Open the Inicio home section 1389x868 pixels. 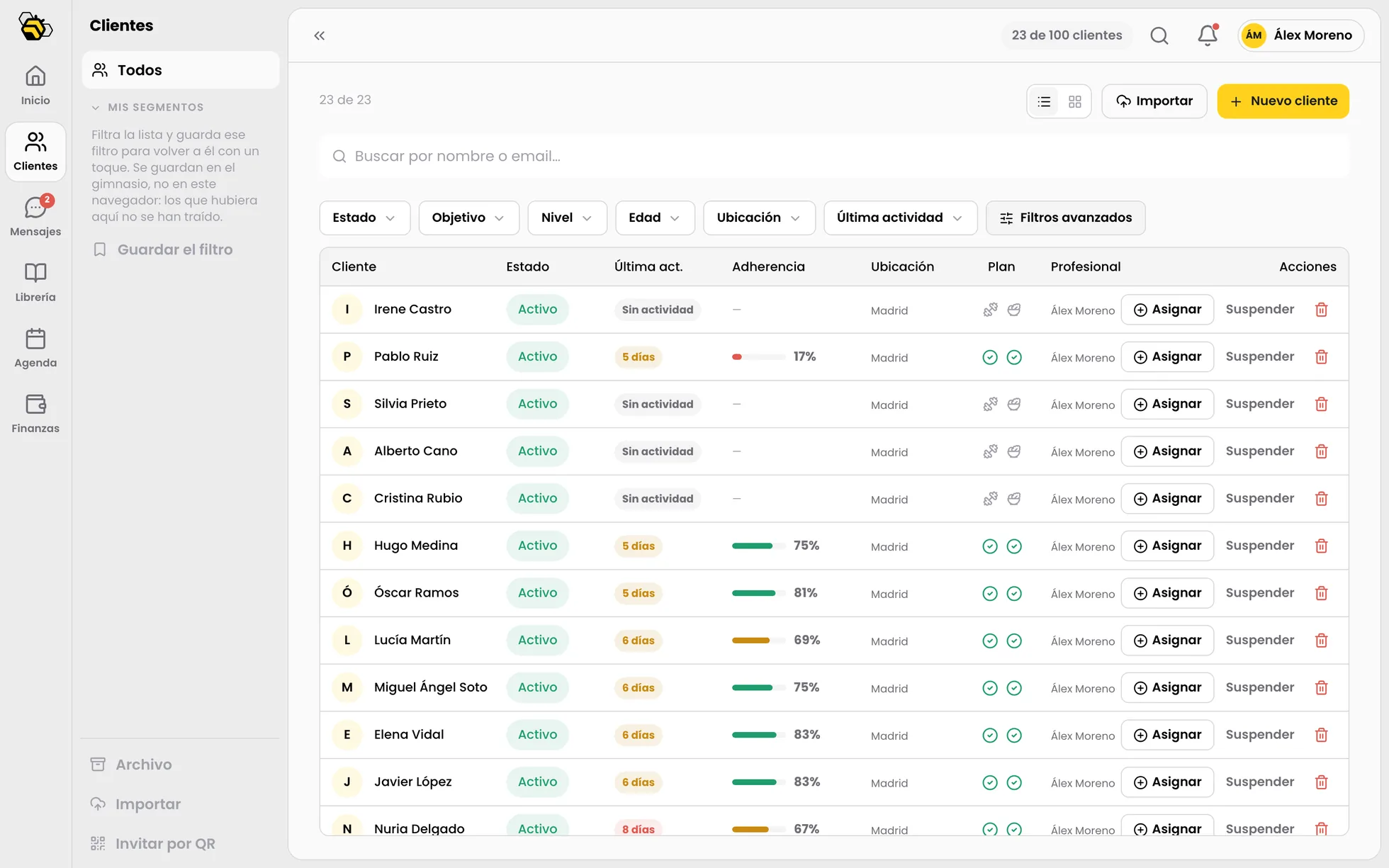coord(35,86)
